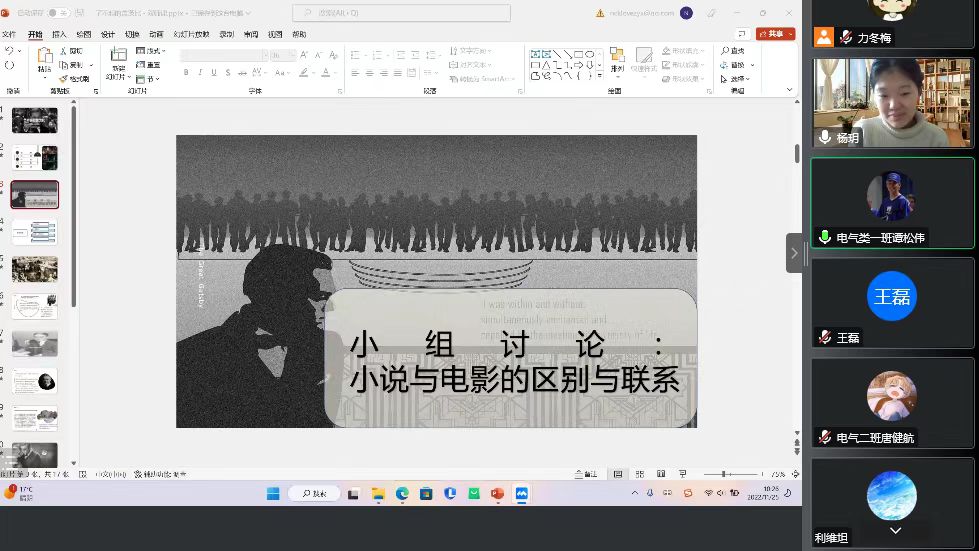This screenshot has width=979, height=551.
Task: Toggle Italic formatting
Action: click(200, 73)
